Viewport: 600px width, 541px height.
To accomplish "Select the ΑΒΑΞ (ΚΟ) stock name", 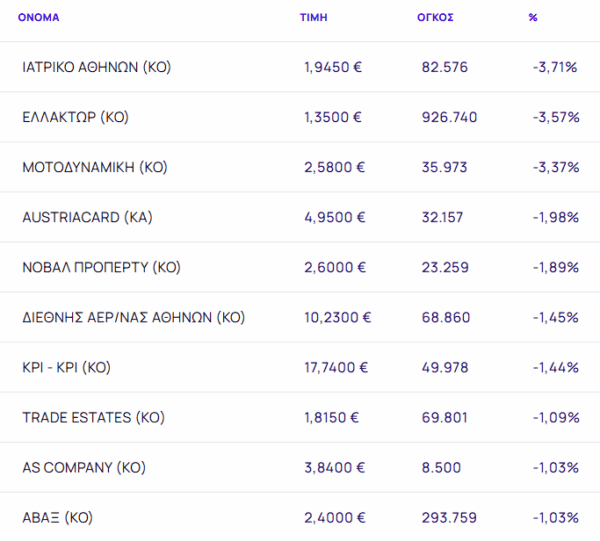I will 57,517.
